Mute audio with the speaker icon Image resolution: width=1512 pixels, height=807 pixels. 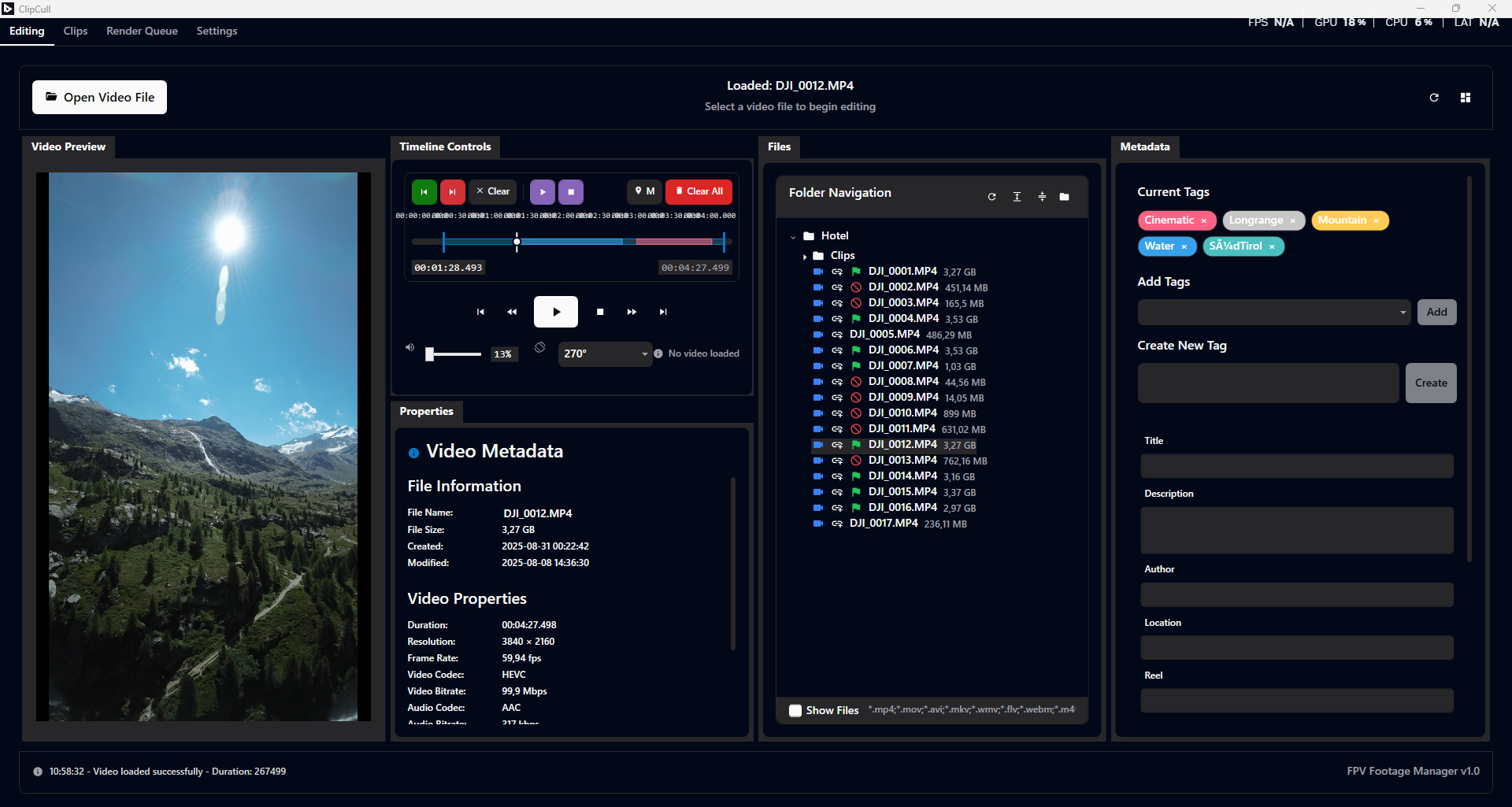pos(409,347)
